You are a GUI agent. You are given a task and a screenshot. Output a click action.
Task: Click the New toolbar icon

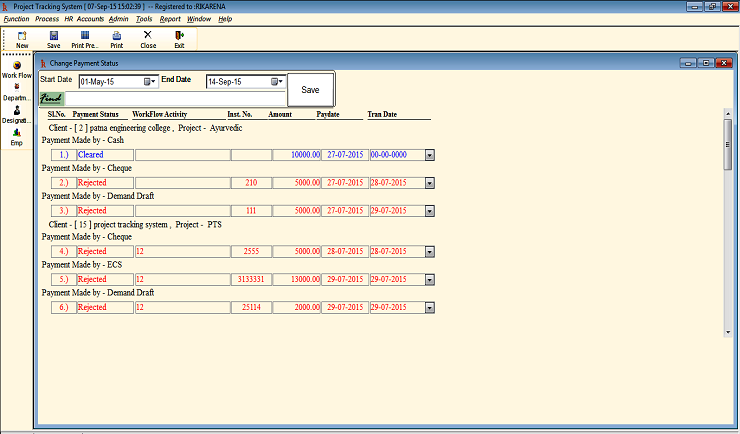[x=22, y=39]
